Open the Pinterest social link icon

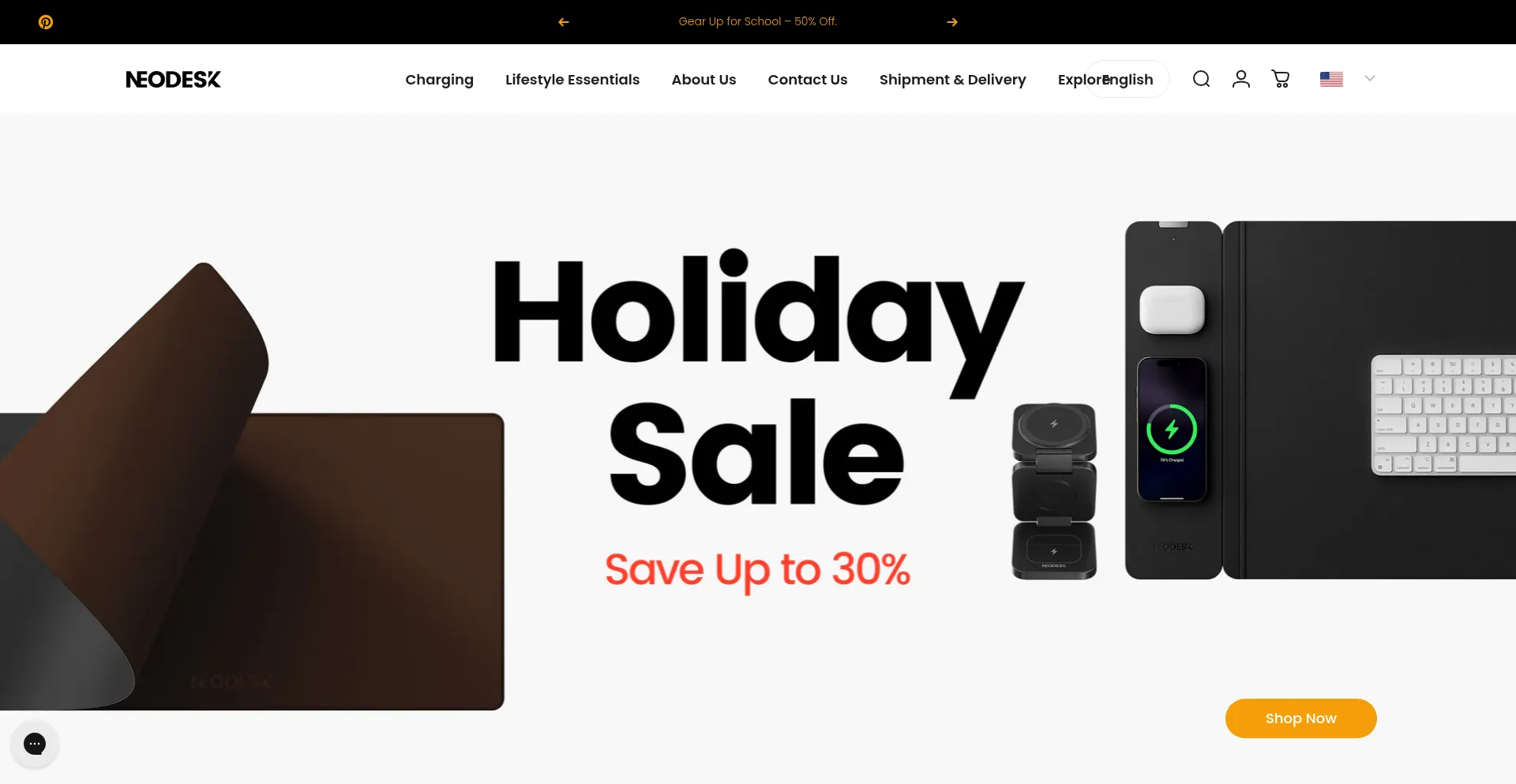click(x=46, y=22)
